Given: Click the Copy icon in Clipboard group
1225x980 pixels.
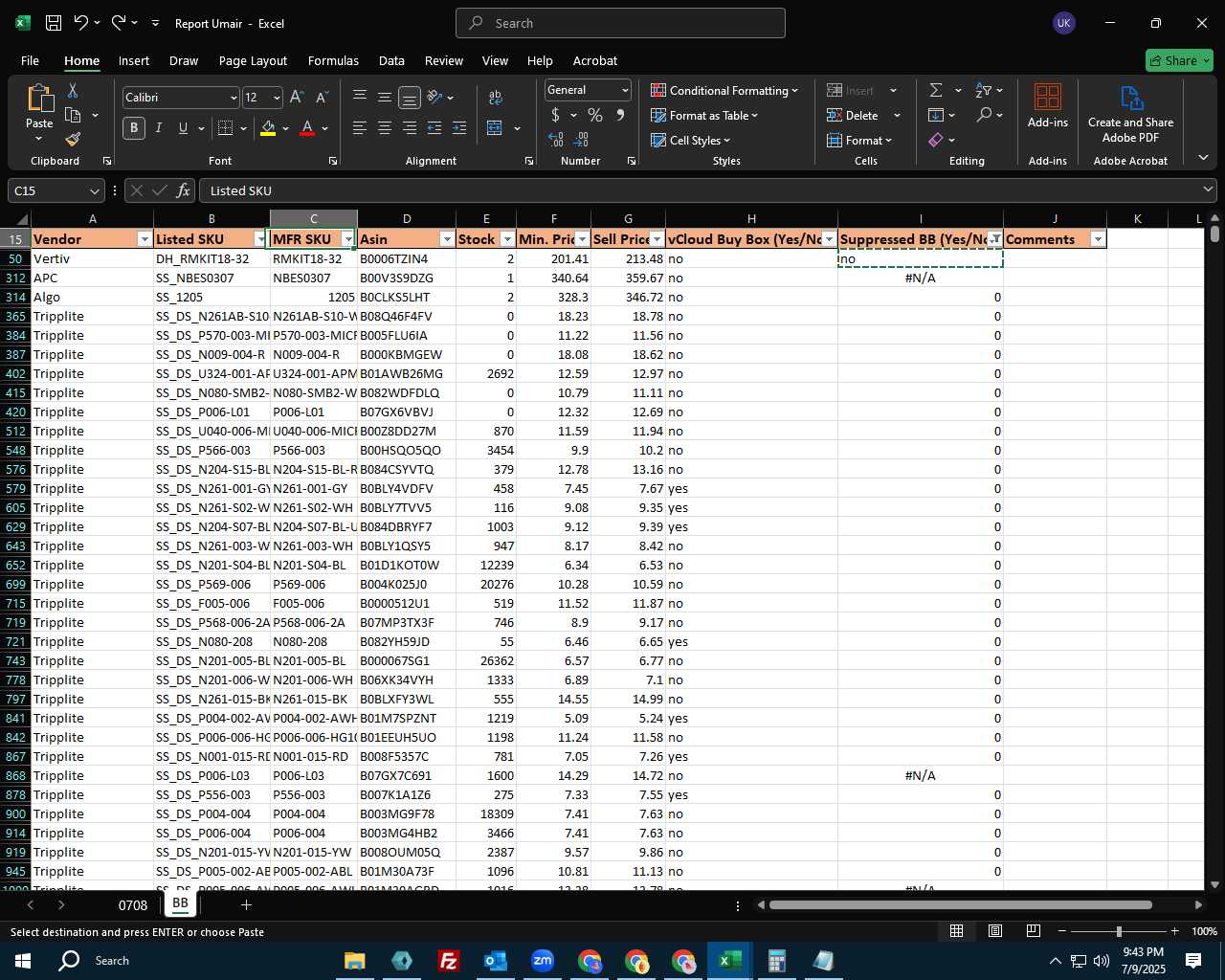Looking at the screenshot, I should (73, 115).
